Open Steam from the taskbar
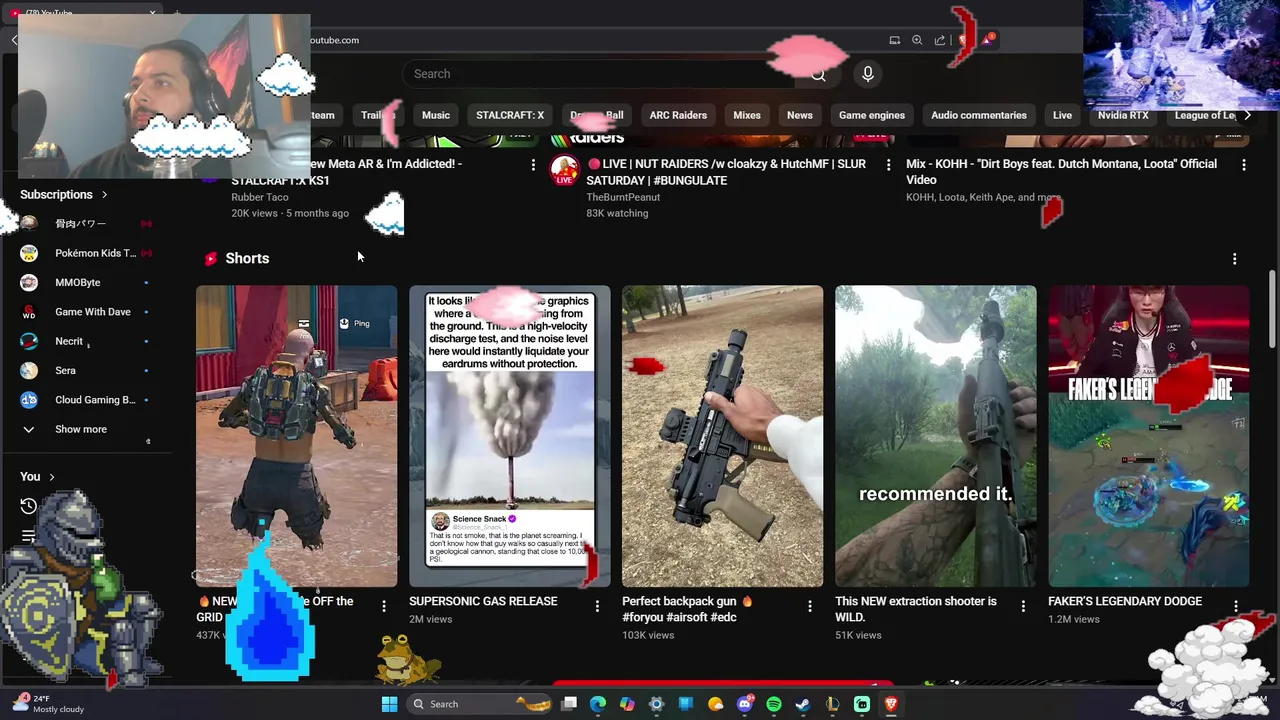This screenshot has height=720, width=1280. tap(803, 704)
